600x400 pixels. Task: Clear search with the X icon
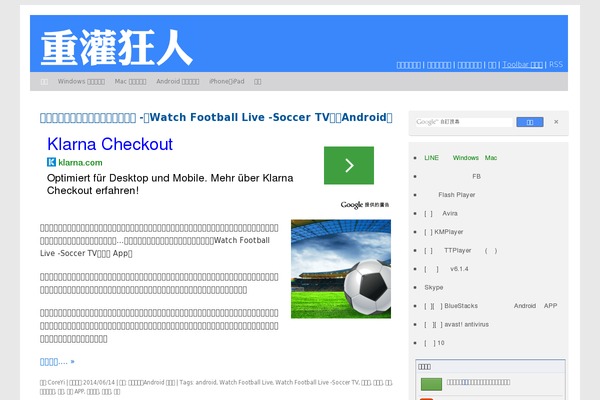pos(556,122)
